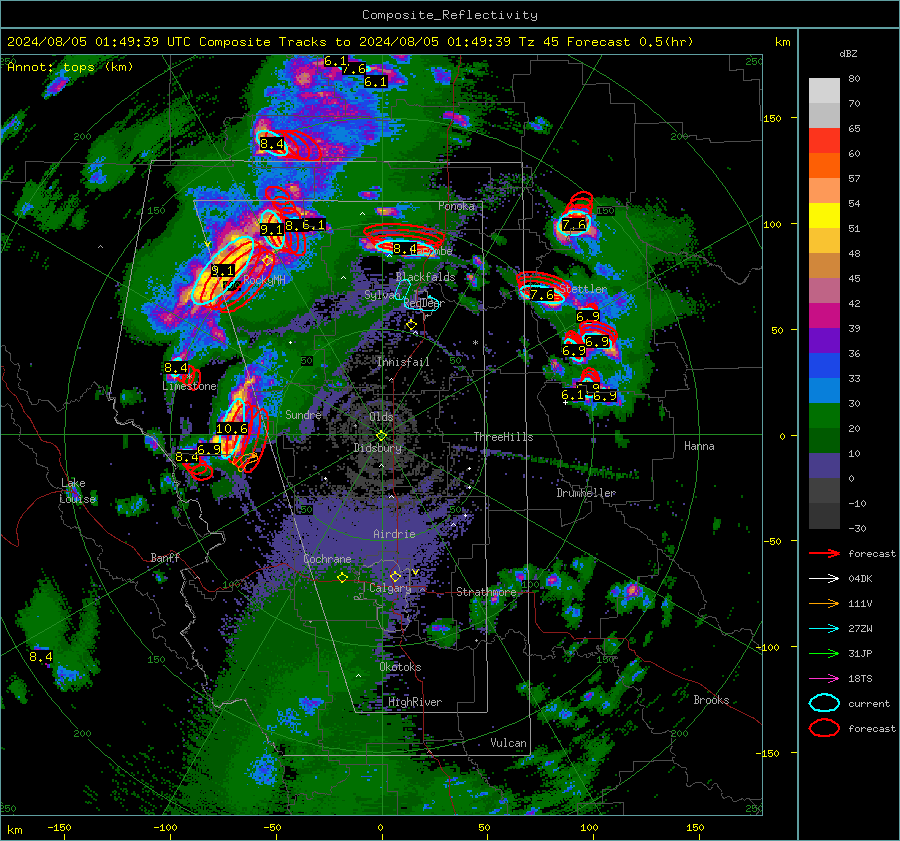Click the Cochrane city label
Screen dimensions: 900x841
(x=327, y=559)
